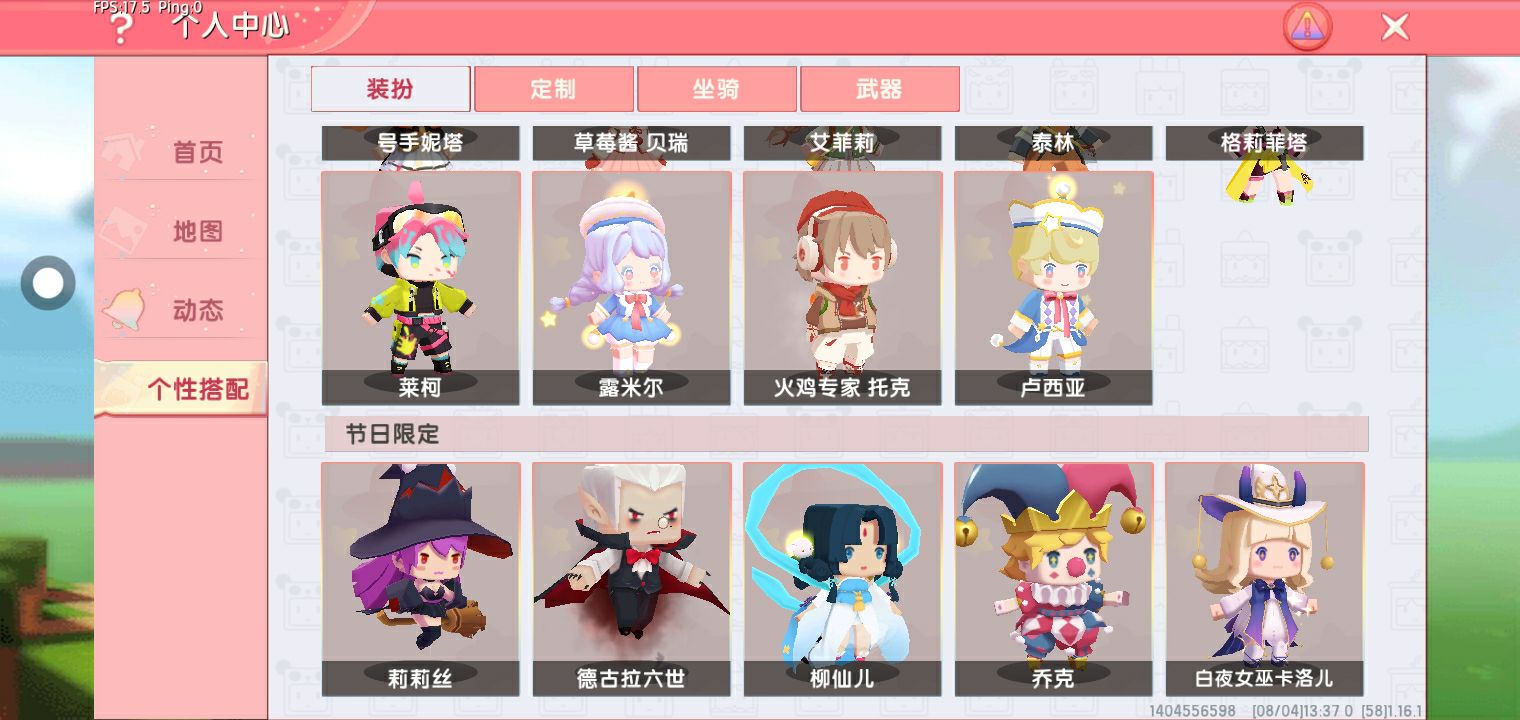Choose the 露米尔 skin card

tap(632, 288)
